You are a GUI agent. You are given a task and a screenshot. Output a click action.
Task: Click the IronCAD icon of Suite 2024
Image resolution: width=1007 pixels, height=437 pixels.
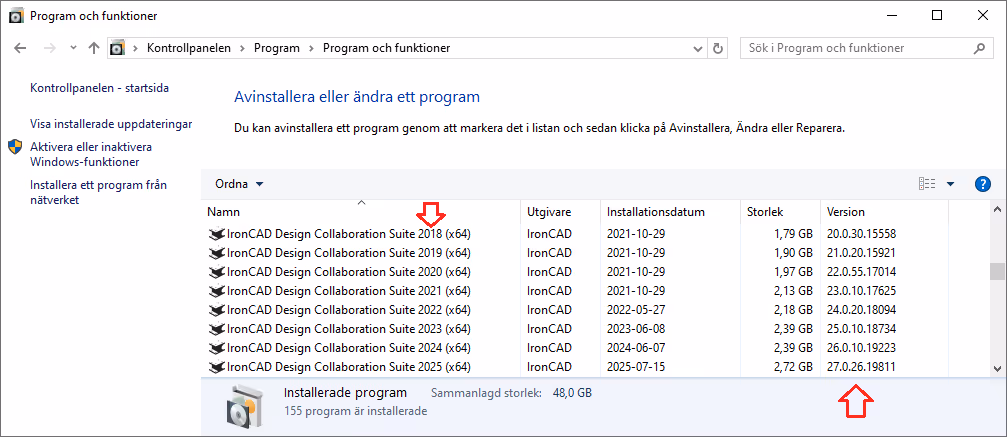click(x=217, y=349)
